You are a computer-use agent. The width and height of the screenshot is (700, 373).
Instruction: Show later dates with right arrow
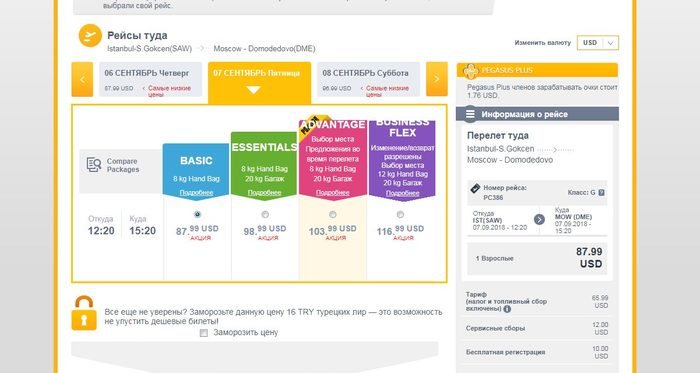(x=437, y=79)
